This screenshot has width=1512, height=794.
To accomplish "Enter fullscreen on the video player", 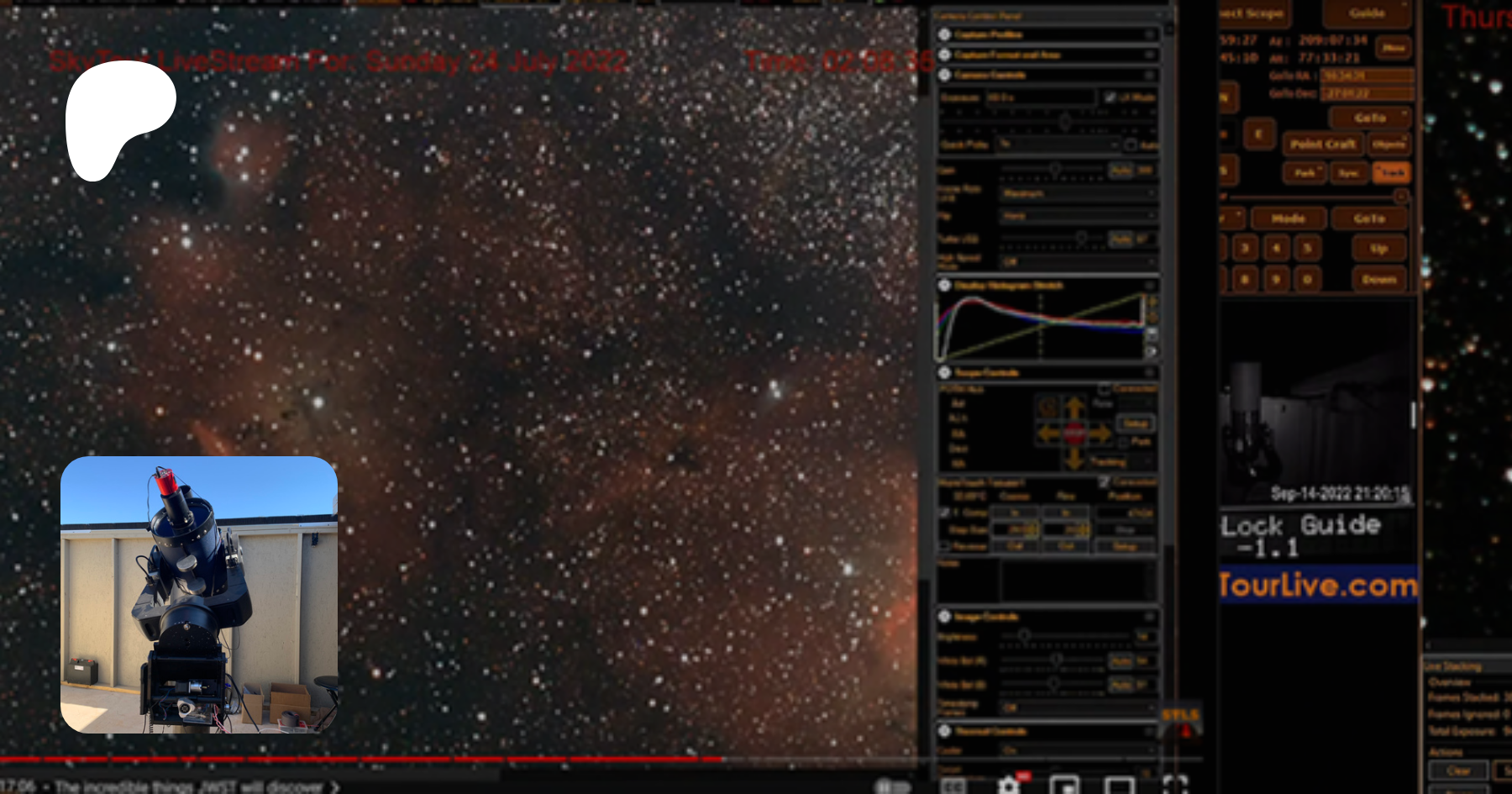I will point(1174,786).
